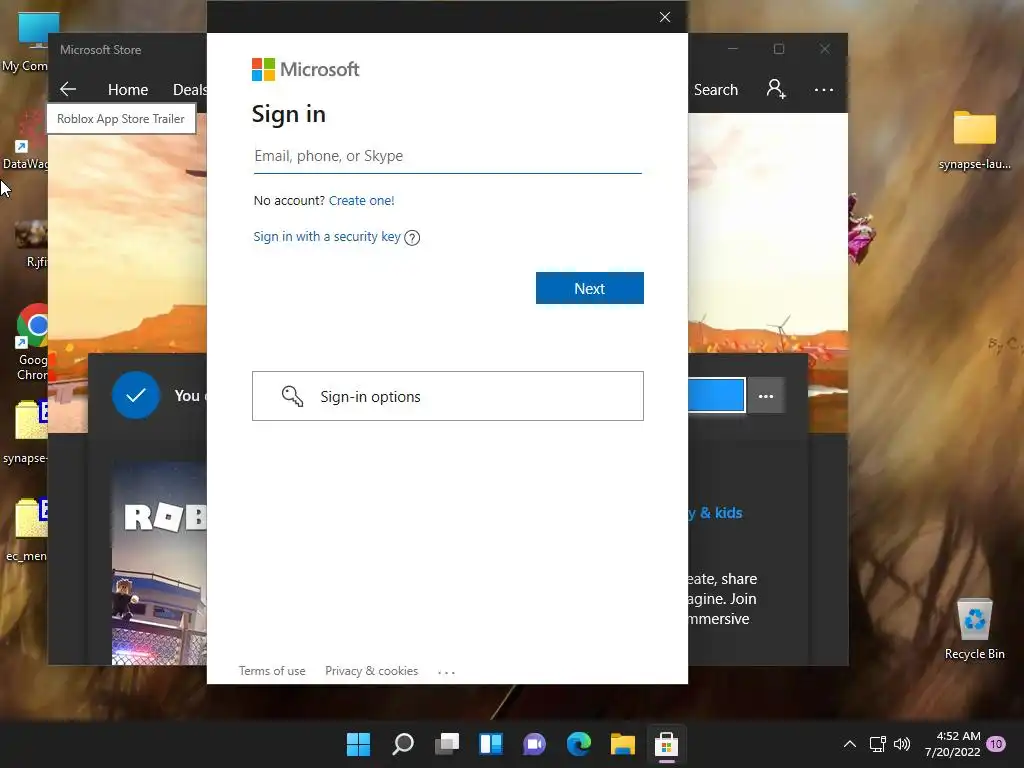Viewport: 1024px width, 768px height.
Task: Open volume tray icon
Action: [902, 744]
